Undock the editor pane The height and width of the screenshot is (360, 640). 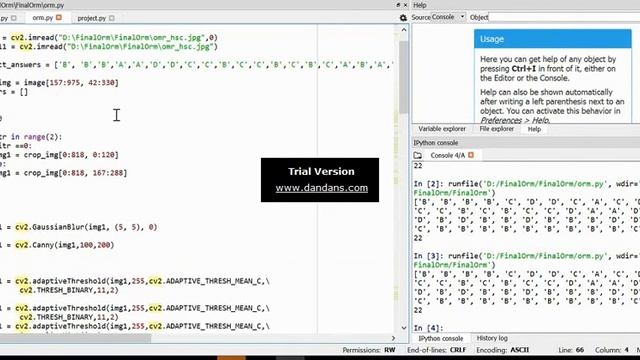click(398, 5)
